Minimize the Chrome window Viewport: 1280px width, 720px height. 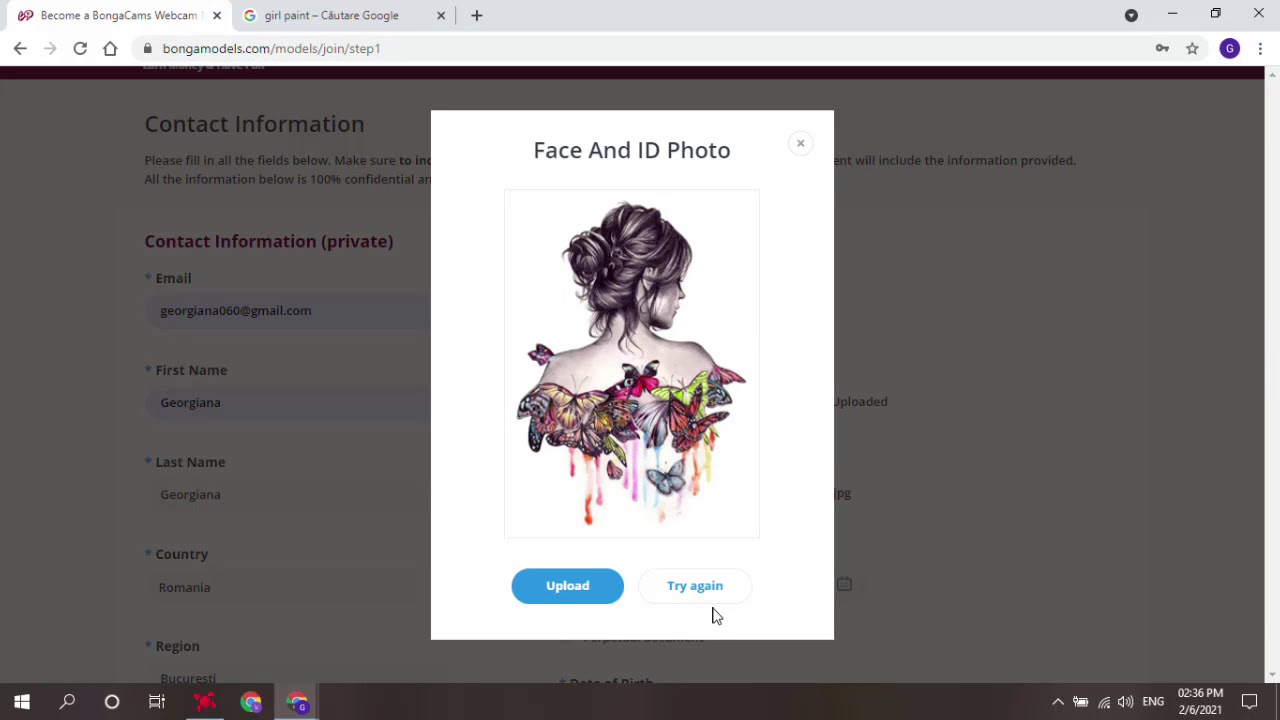click(x=1172, y=14)
